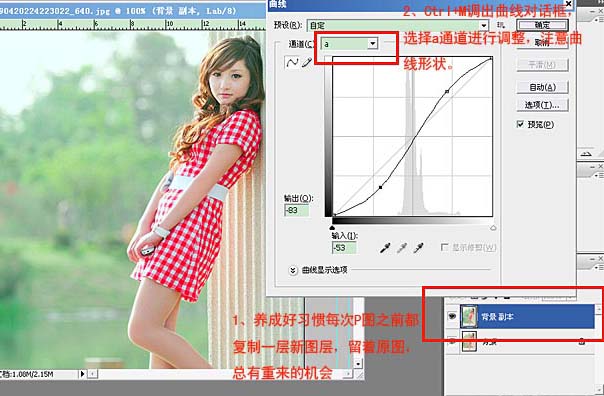
Task: Toggle the 预览 preview checkbox
Action: point(520,124)
